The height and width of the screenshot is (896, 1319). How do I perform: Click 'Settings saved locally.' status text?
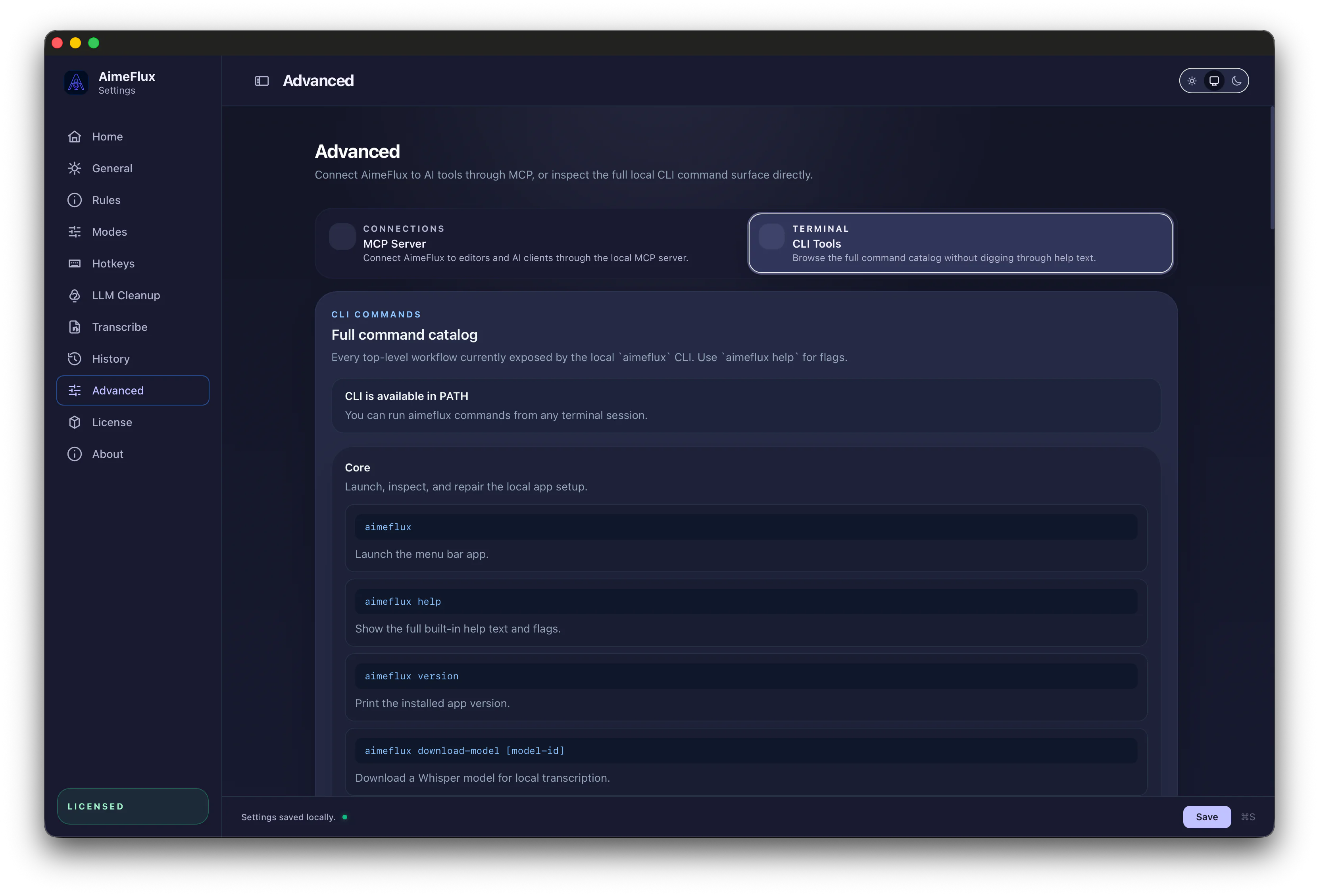pos(288,817)
